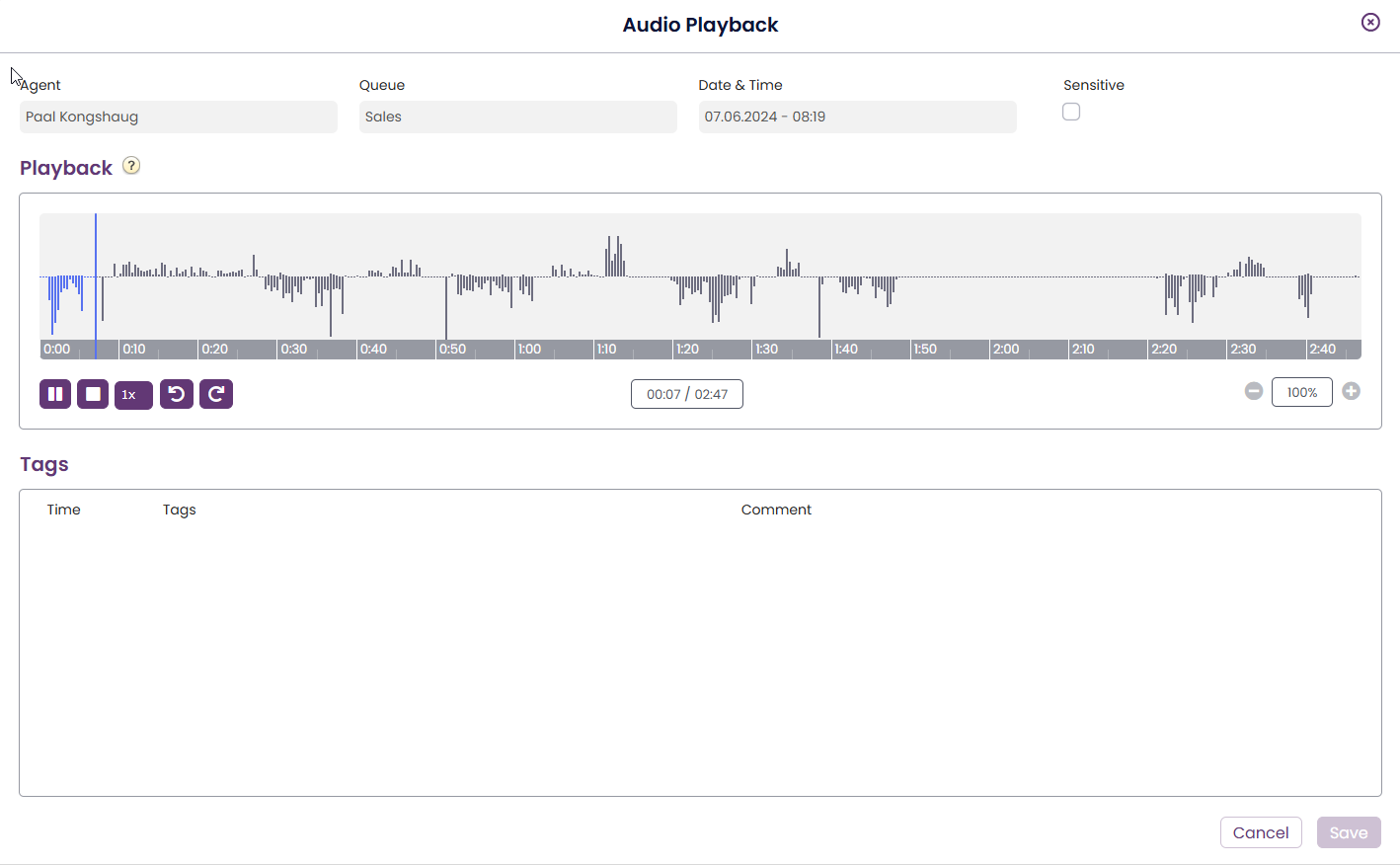Click the forward circular arrow button
Image resolution: width=1400 pixels, height=865 pixels.
[x=216, y=394]
